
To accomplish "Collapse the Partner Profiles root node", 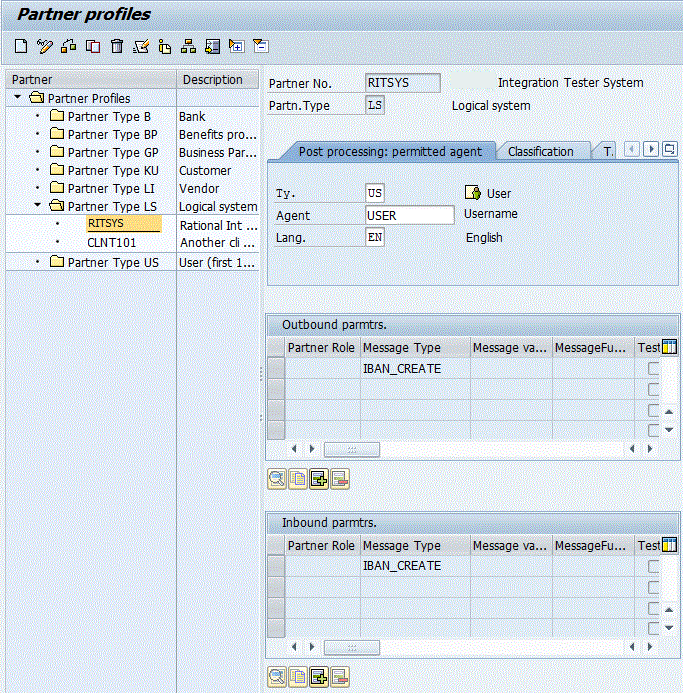I will (x=18, y=98).
